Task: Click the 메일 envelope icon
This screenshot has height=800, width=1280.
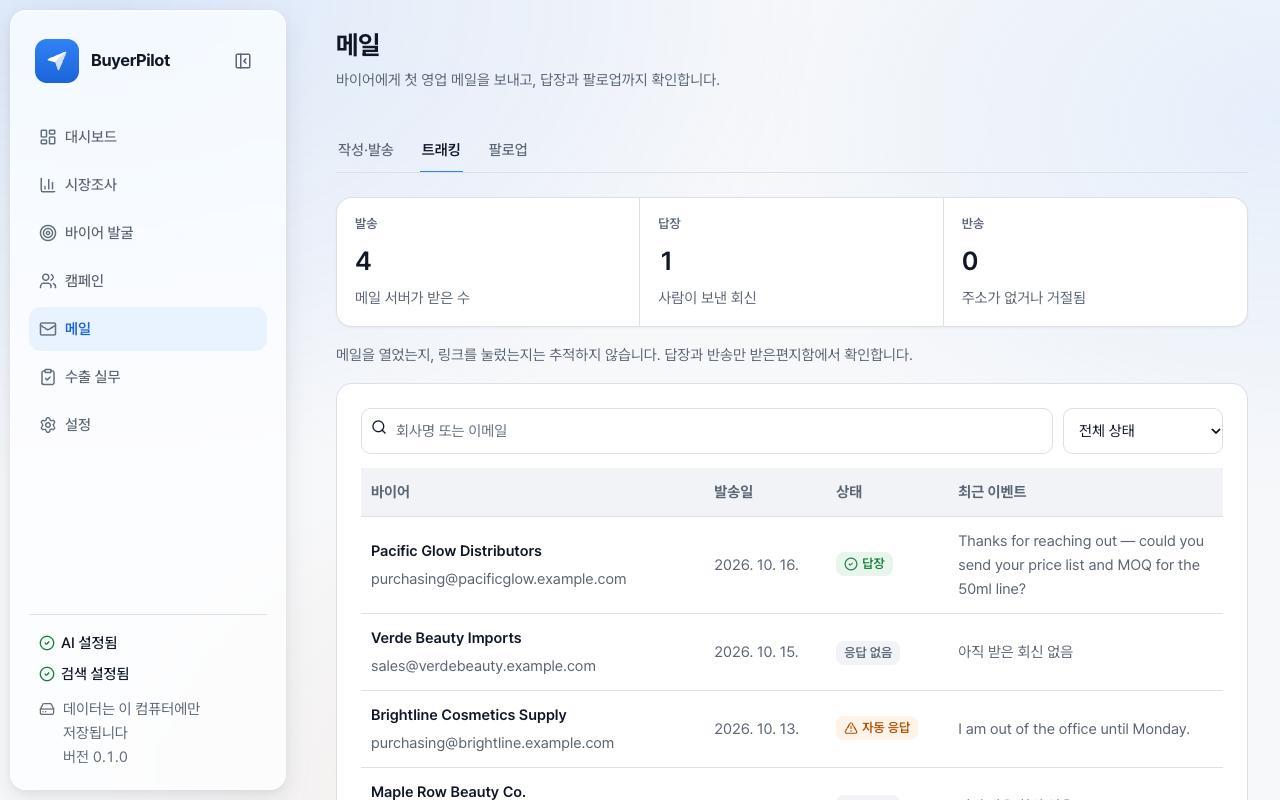Action: click(48, 329)
